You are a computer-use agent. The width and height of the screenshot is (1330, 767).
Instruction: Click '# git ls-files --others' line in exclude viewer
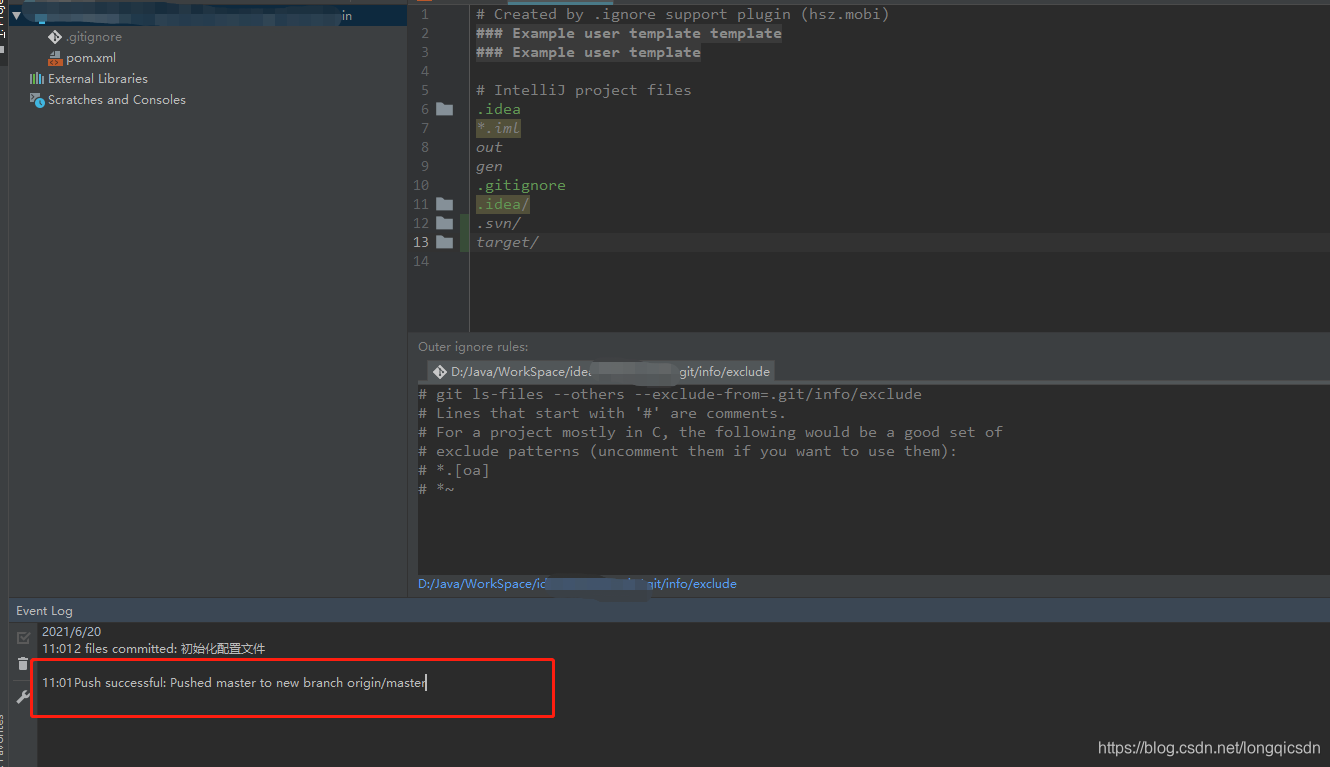670,394
